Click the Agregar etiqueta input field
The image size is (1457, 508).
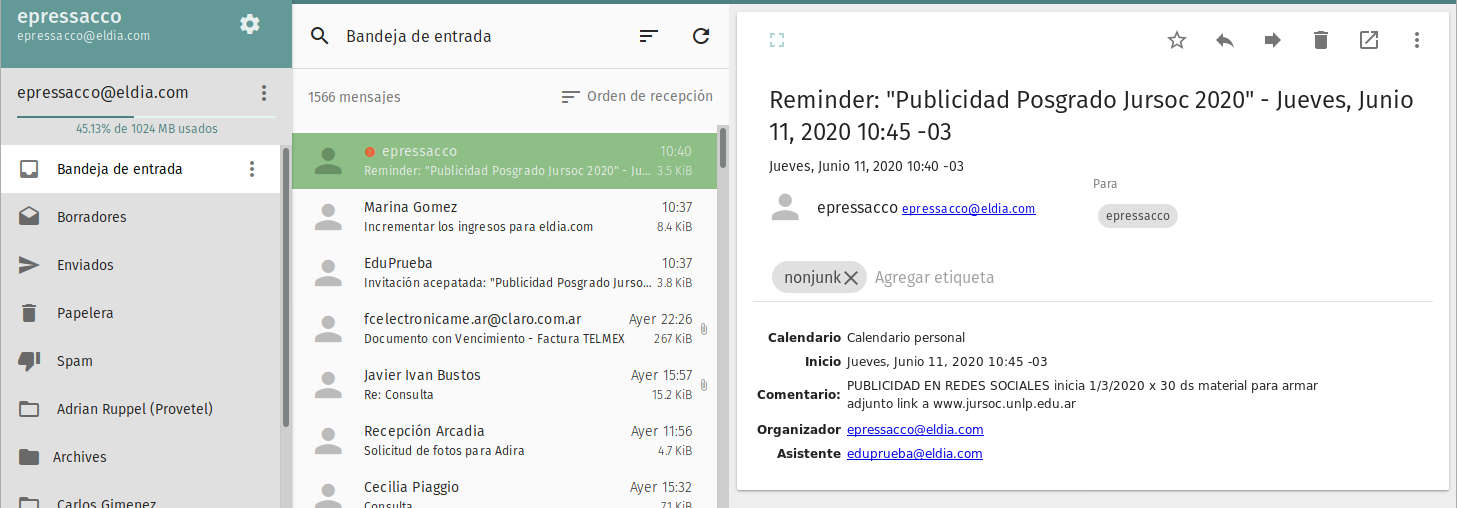click(934, 278)
